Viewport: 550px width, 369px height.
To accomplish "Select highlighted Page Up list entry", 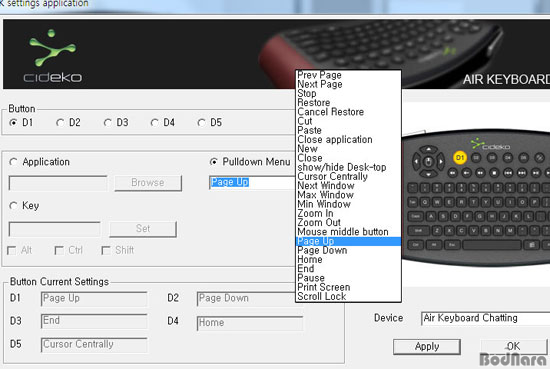I will (x=349, y=241).
